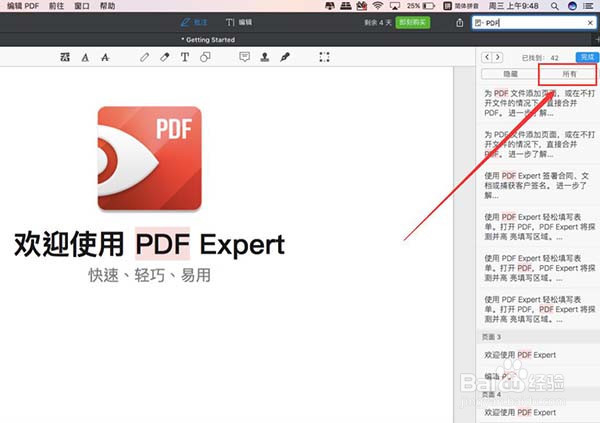Select the underline text tool
The image size is (600, 423).
click(85, 57)
